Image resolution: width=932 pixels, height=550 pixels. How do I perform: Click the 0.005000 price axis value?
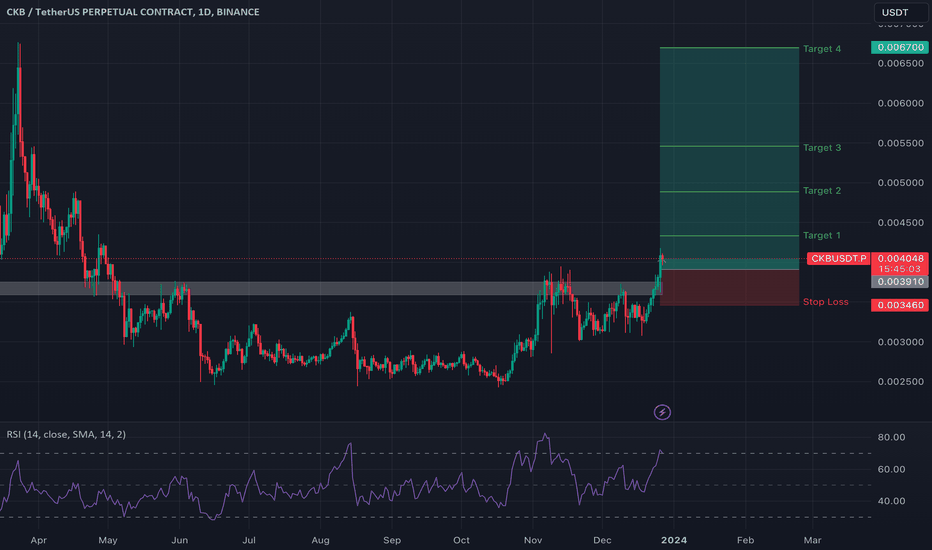point(900,183)
